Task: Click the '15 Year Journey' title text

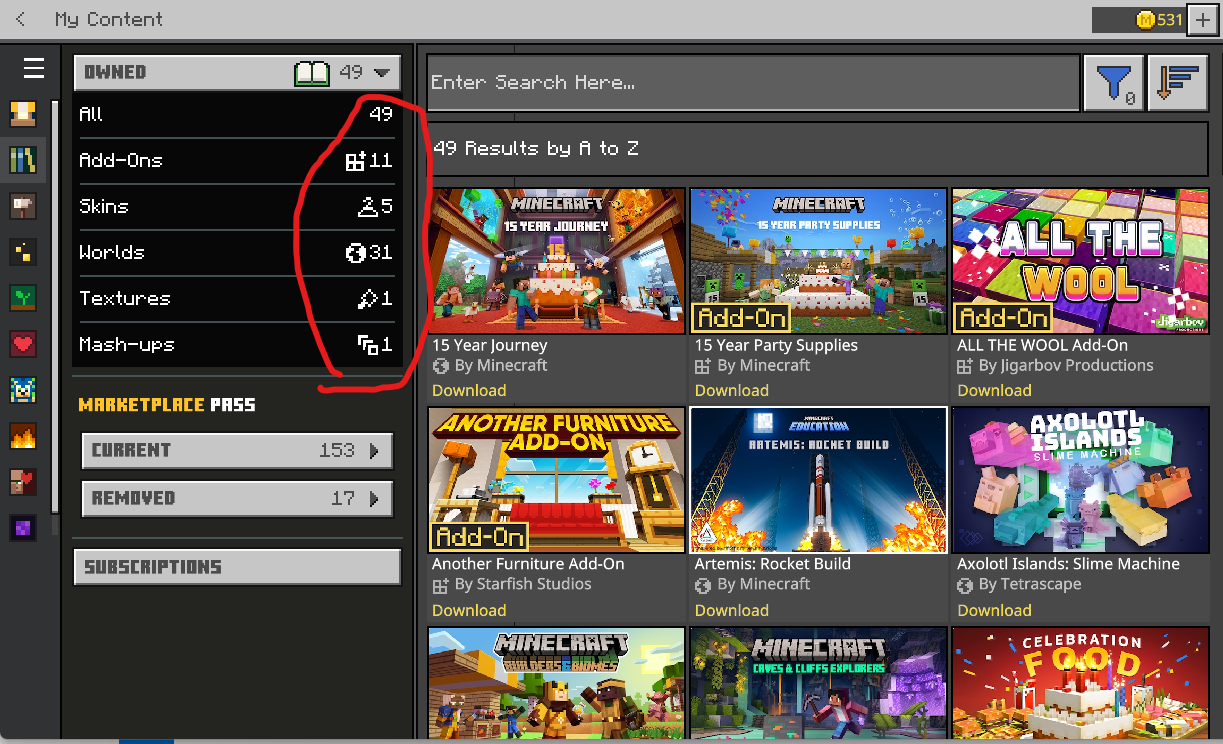Action: (490, 345)
